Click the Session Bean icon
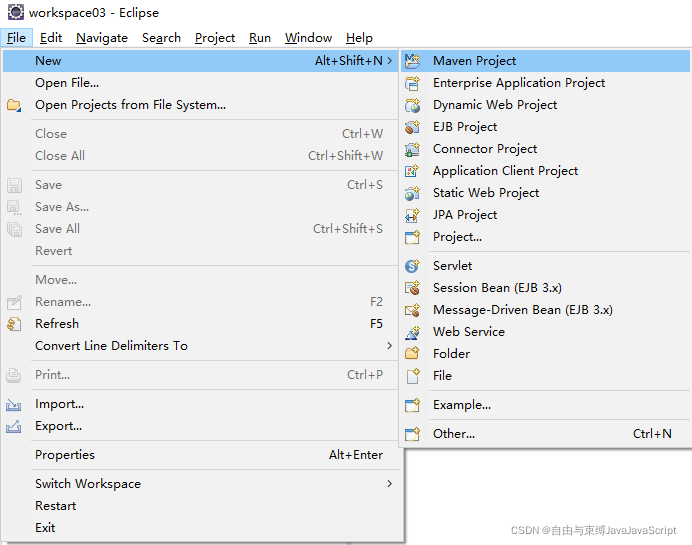 [x=412, y=288]
